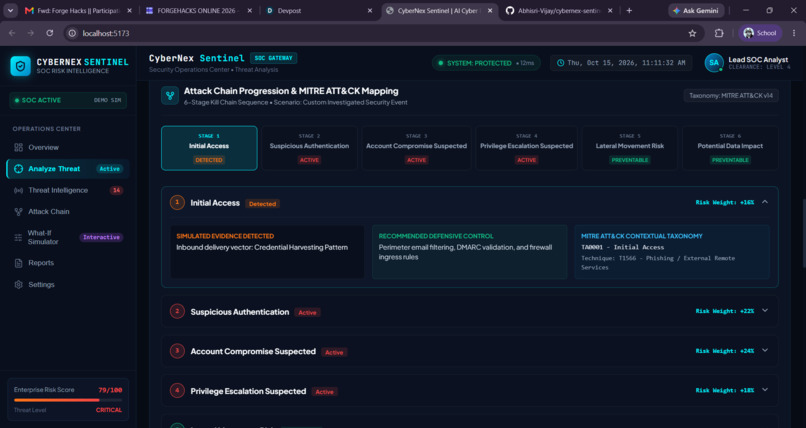Switch to the Gmail Fwd: Forge Hacks tab

coord(77,11)
